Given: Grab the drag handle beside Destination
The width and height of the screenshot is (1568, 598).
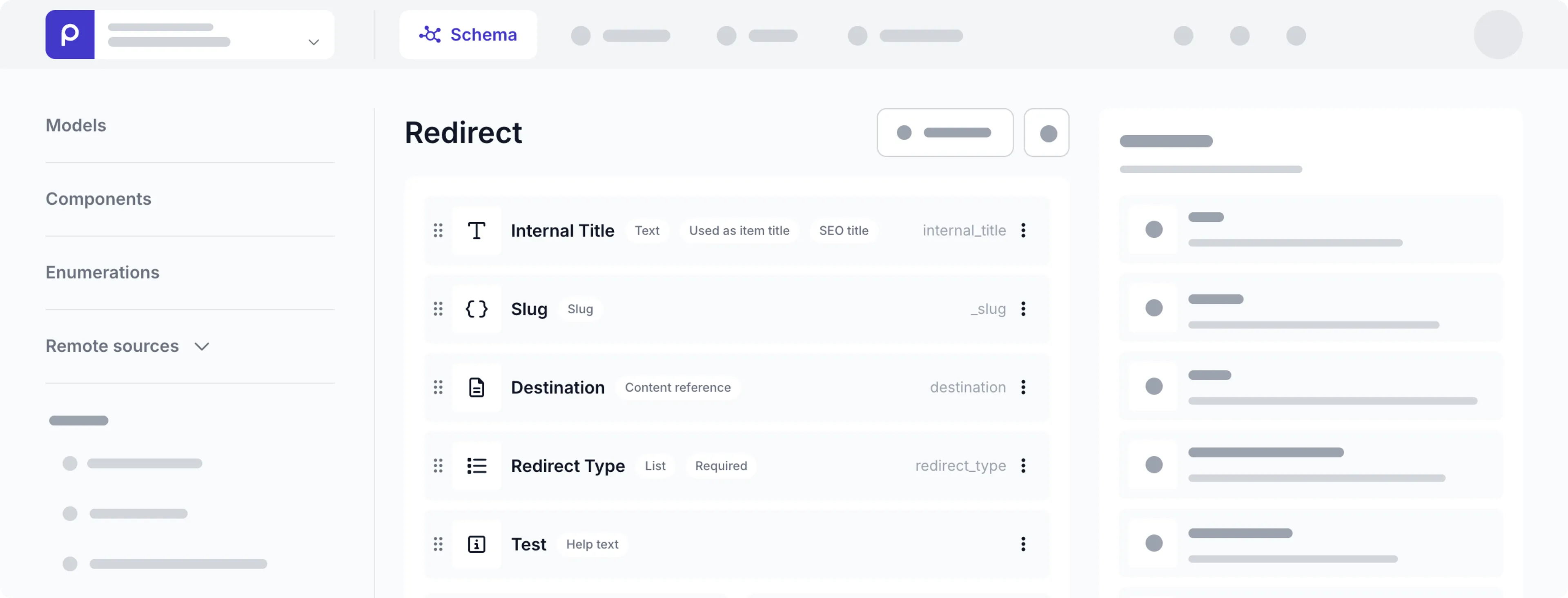Looking at the screenshot, I should coord(438,387).
